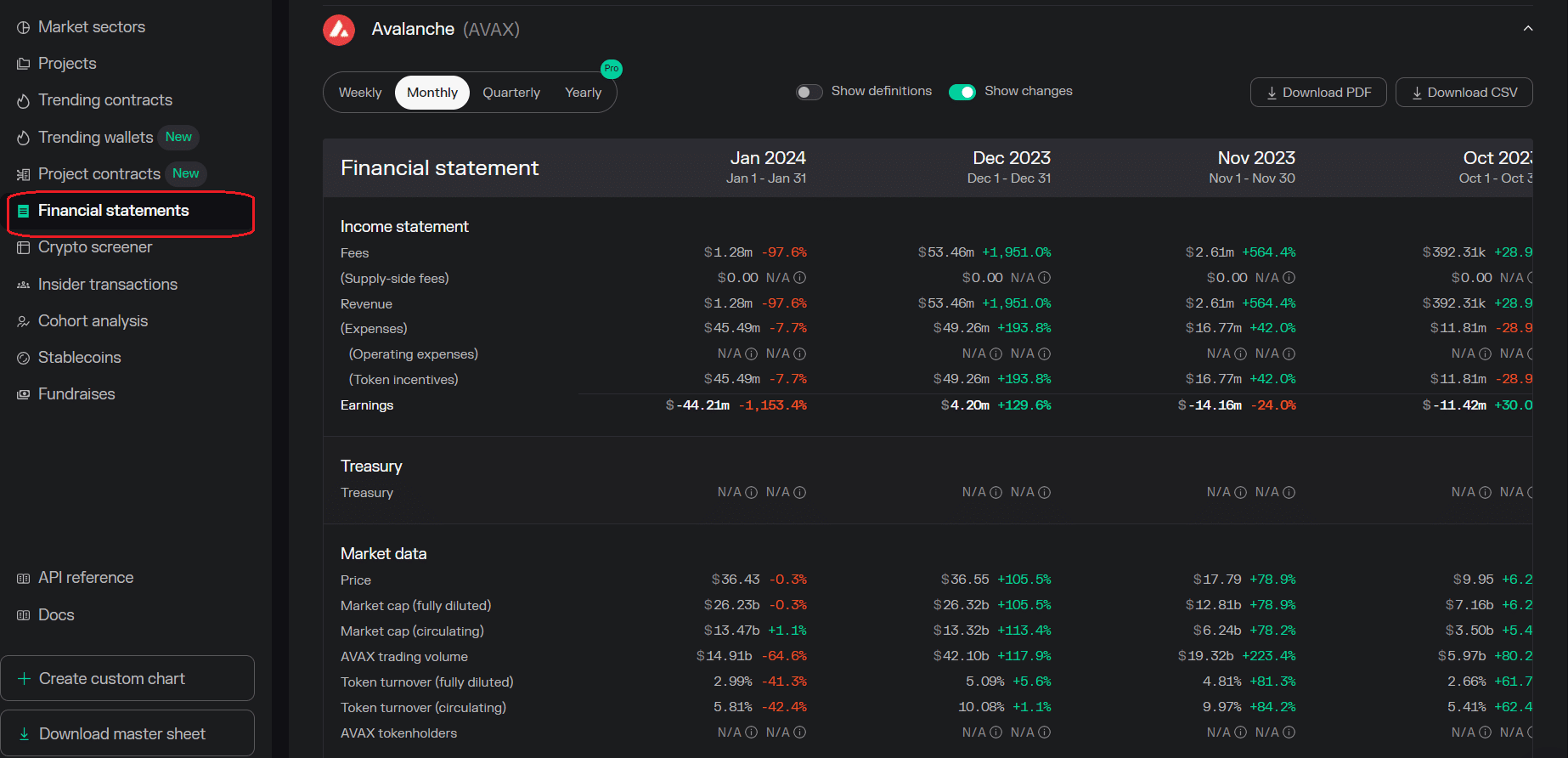Click the Stablecoins icon
1568x758 pixels.
24,358
